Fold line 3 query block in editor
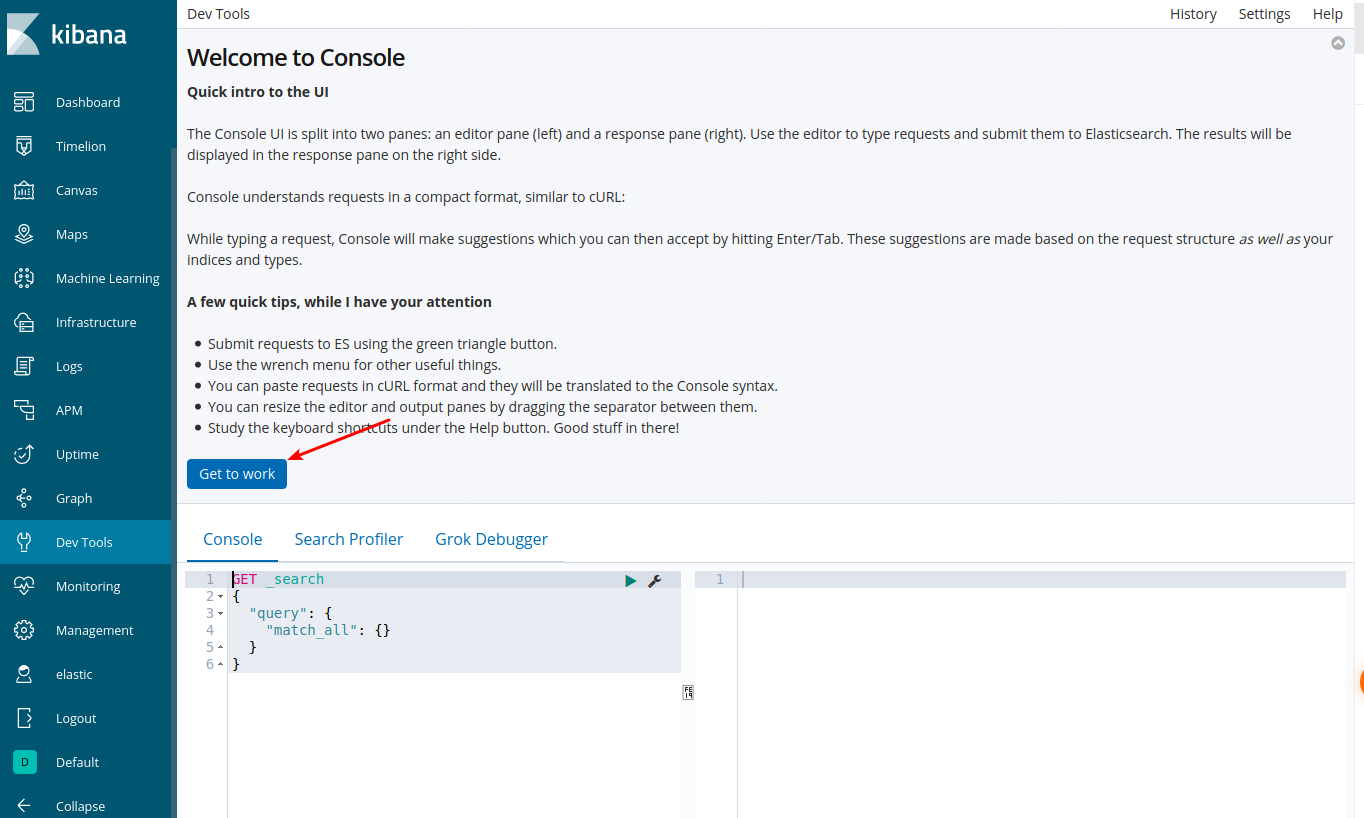Screen dimensions: 1364x818 click(x=220, y=614)
